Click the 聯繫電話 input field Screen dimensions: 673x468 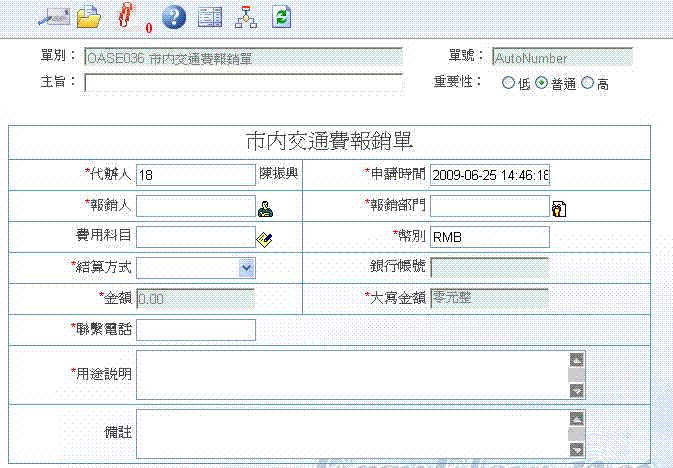tap(196, 330)
